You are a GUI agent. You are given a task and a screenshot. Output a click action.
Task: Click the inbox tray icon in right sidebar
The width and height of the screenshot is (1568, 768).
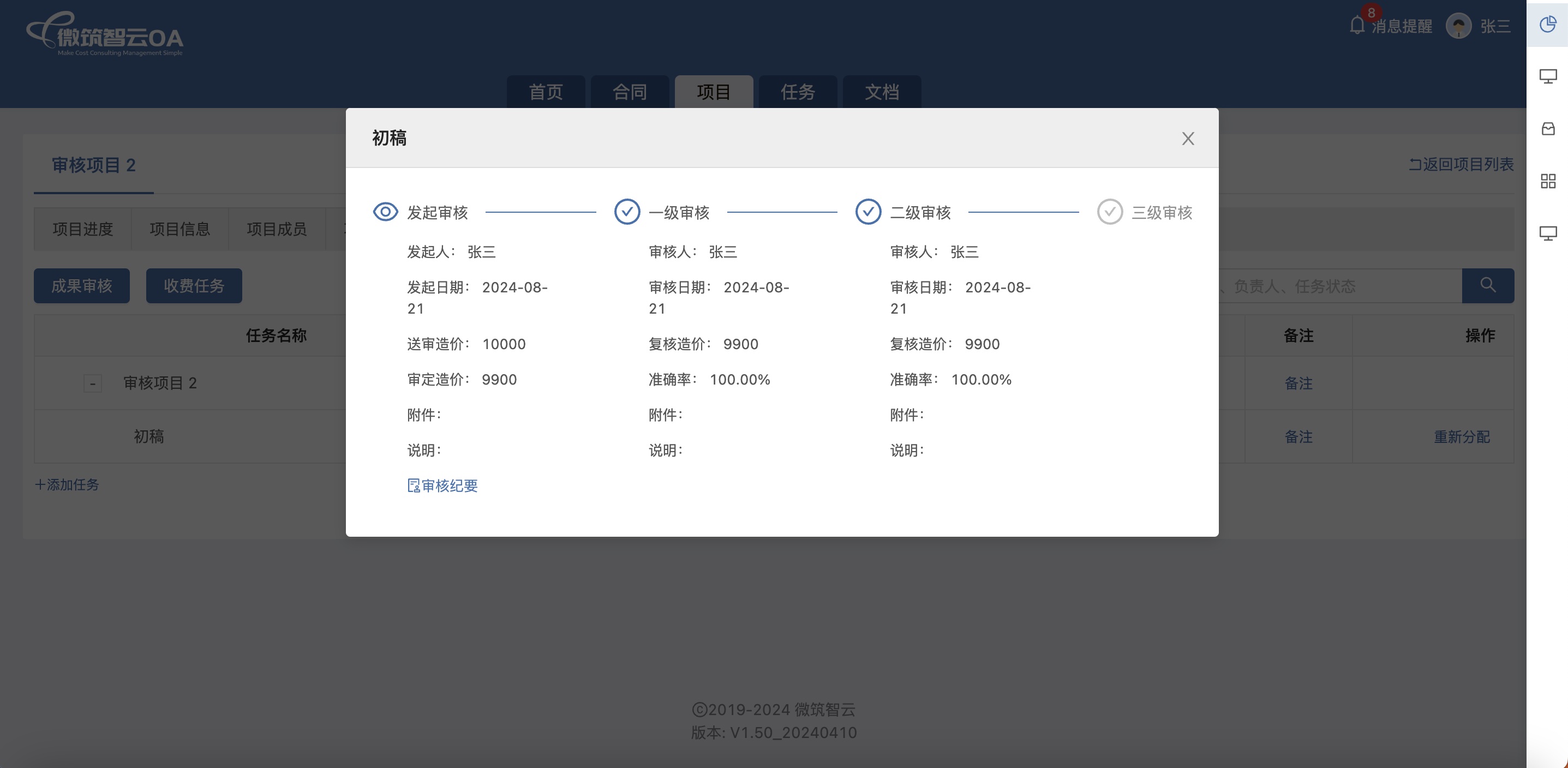(1548, 129)
